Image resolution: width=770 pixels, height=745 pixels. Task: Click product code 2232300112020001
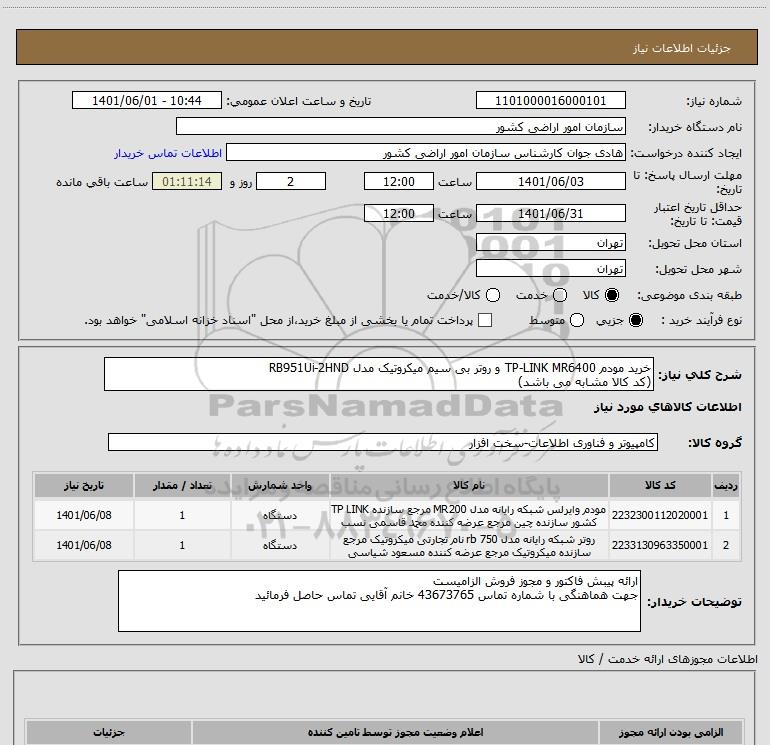[660, 515]
